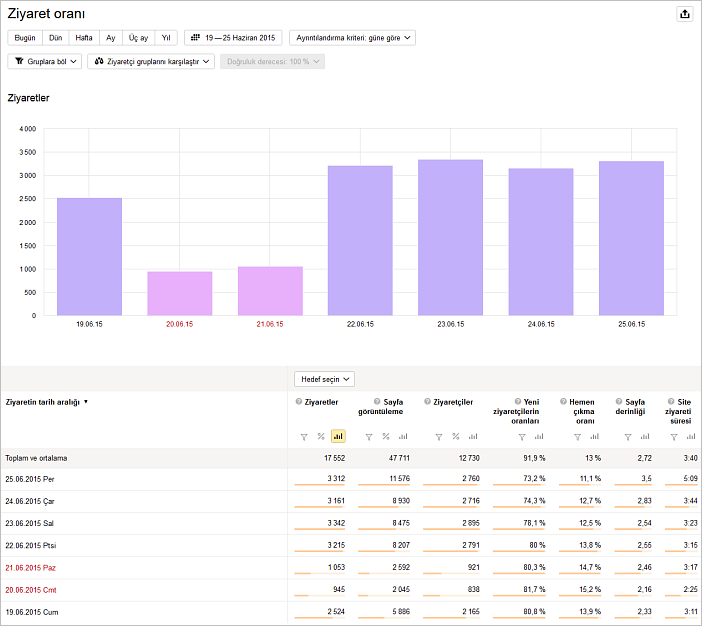The height and width of the screenshot is (626, 702).
Task: Click the Ziyaretler column header
Action: pos(321,402)
